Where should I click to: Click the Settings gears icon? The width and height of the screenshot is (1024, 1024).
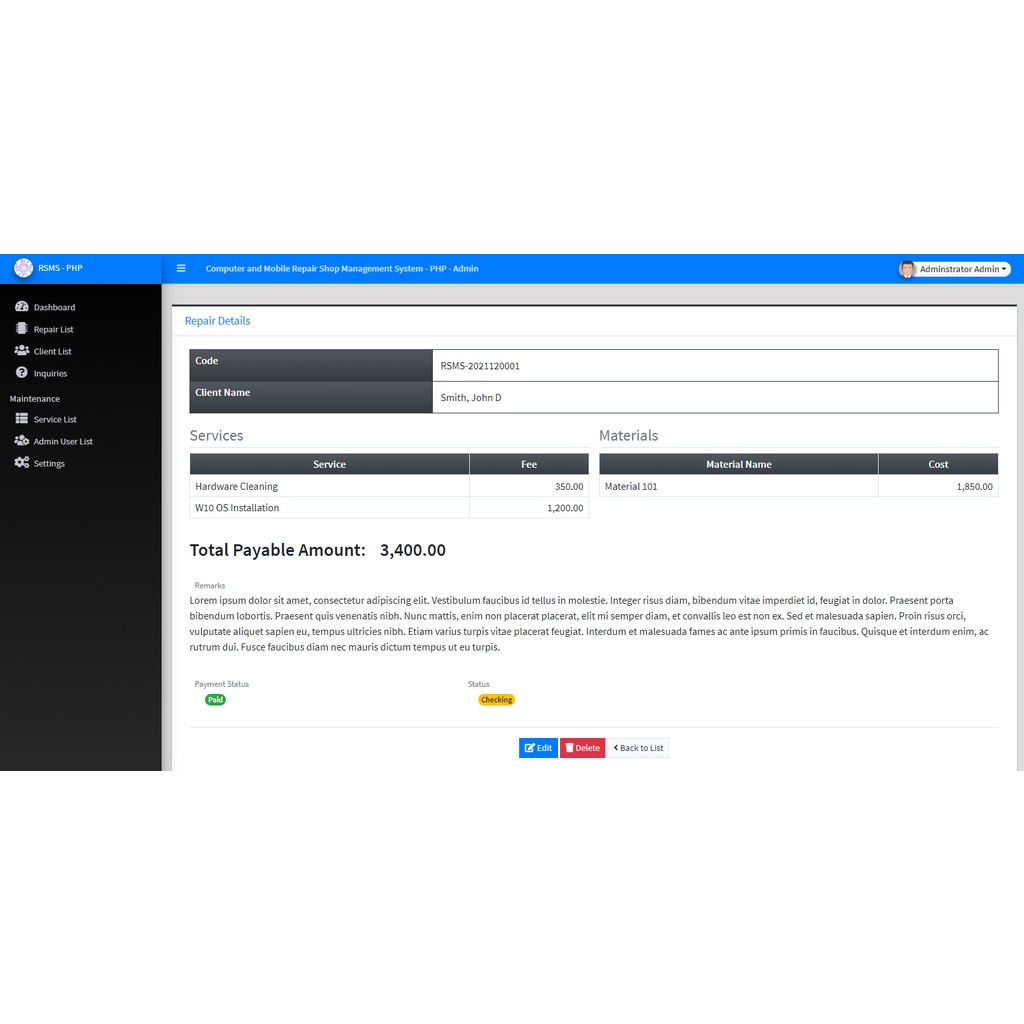pyautogui.click(x=22, y=463)
